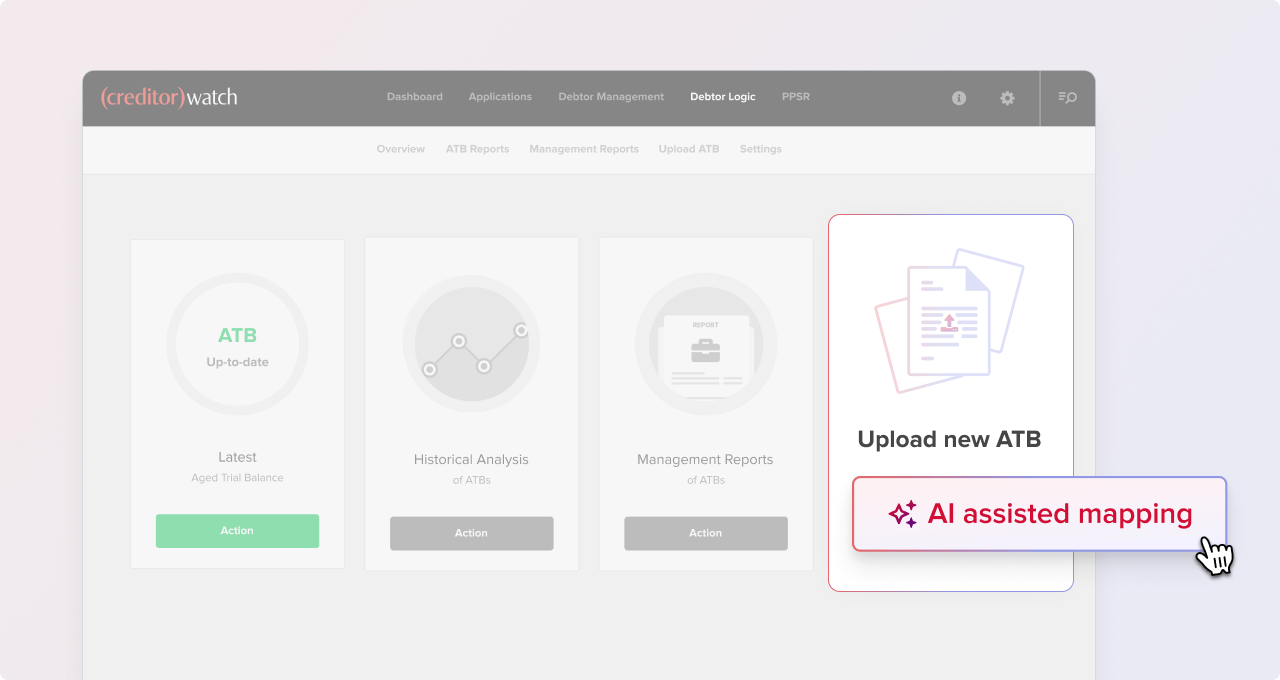Go to the Dashboard menu
The height and width of the screenshot is (680, 1280).
coord(414,97)
